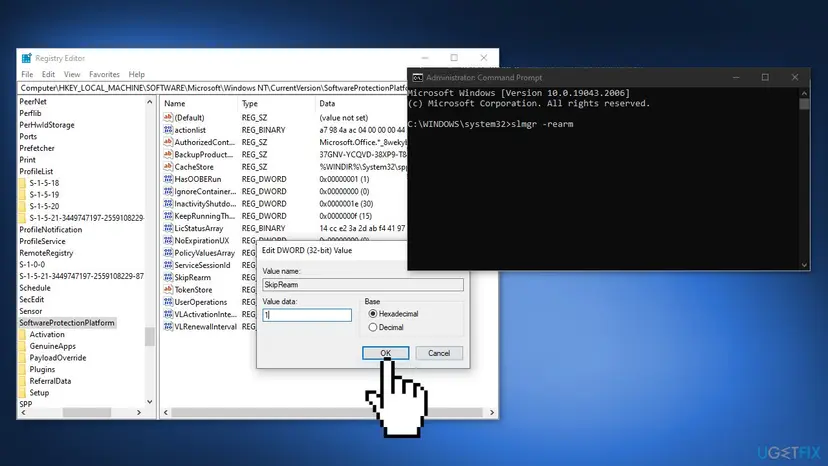Screen dimensions: 828x466
Task: Select the SoftwareProtectionPlatform tree key
Action: pos(67,322)
